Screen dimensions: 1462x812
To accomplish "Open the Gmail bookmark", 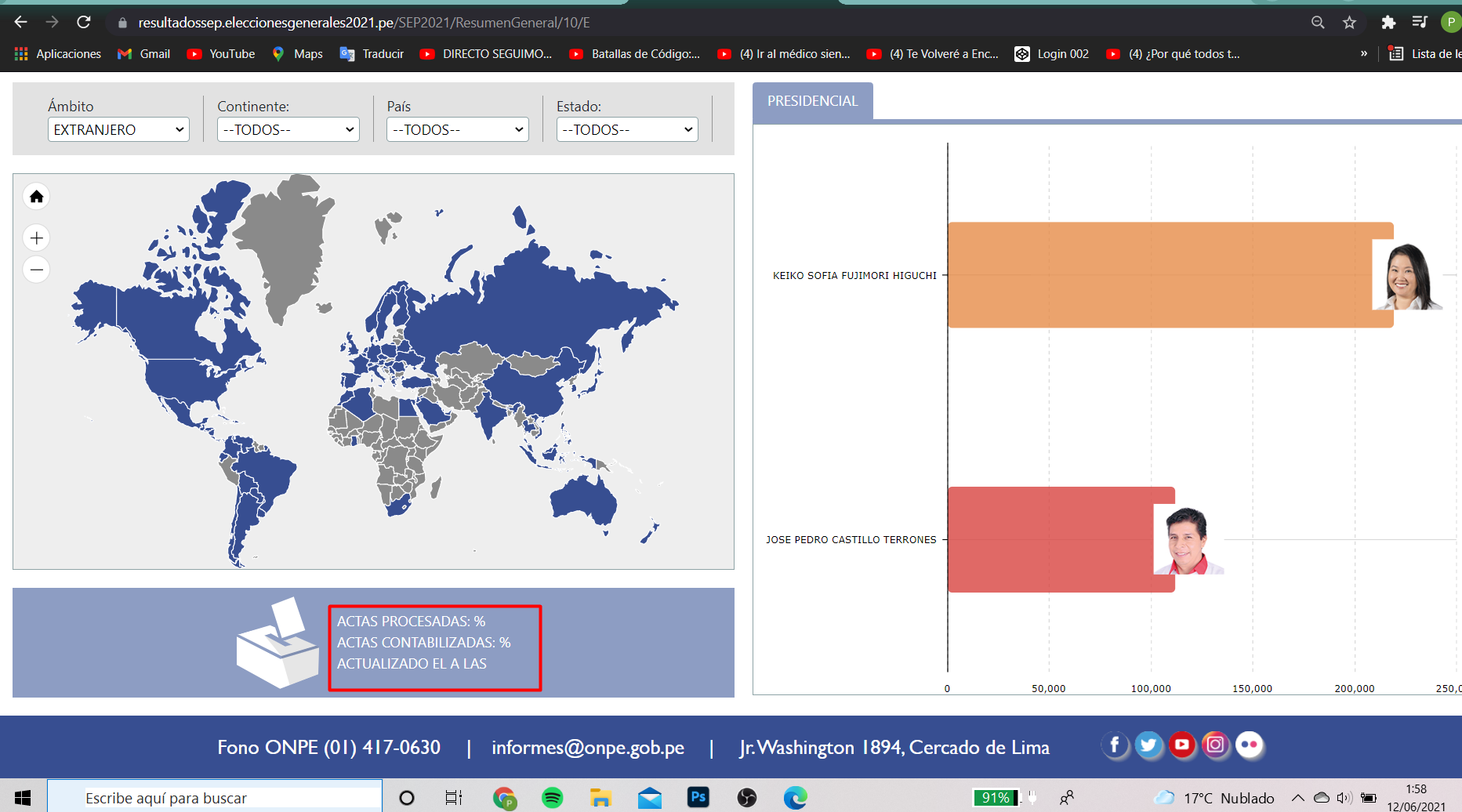I will (143, 54).
